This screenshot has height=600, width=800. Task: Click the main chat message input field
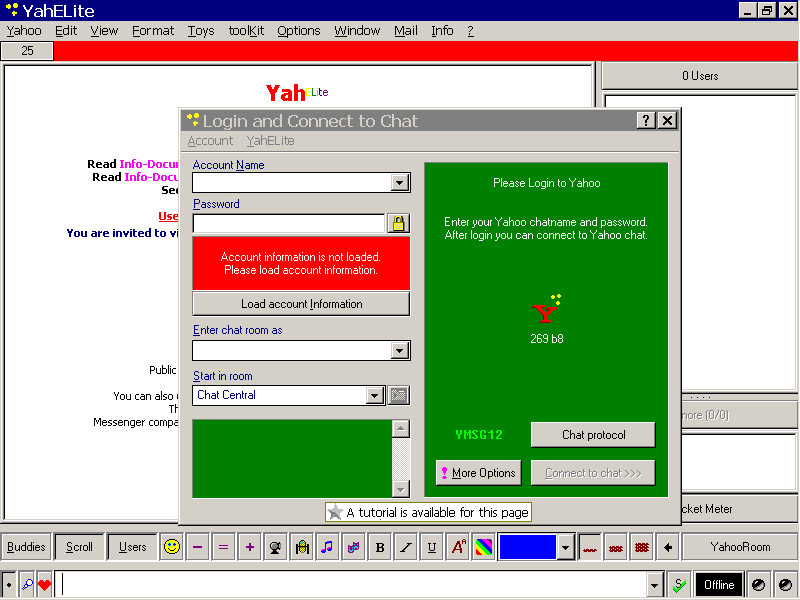pos(350,585)
